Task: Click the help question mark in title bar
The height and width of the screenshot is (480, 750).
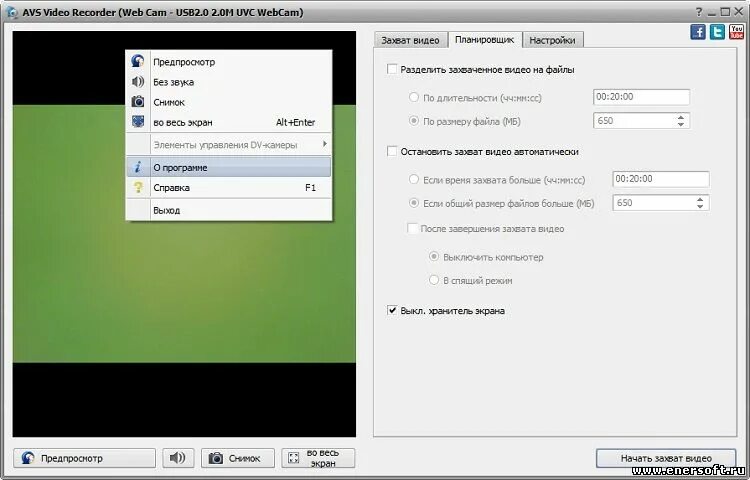Action: coord(699,12)
